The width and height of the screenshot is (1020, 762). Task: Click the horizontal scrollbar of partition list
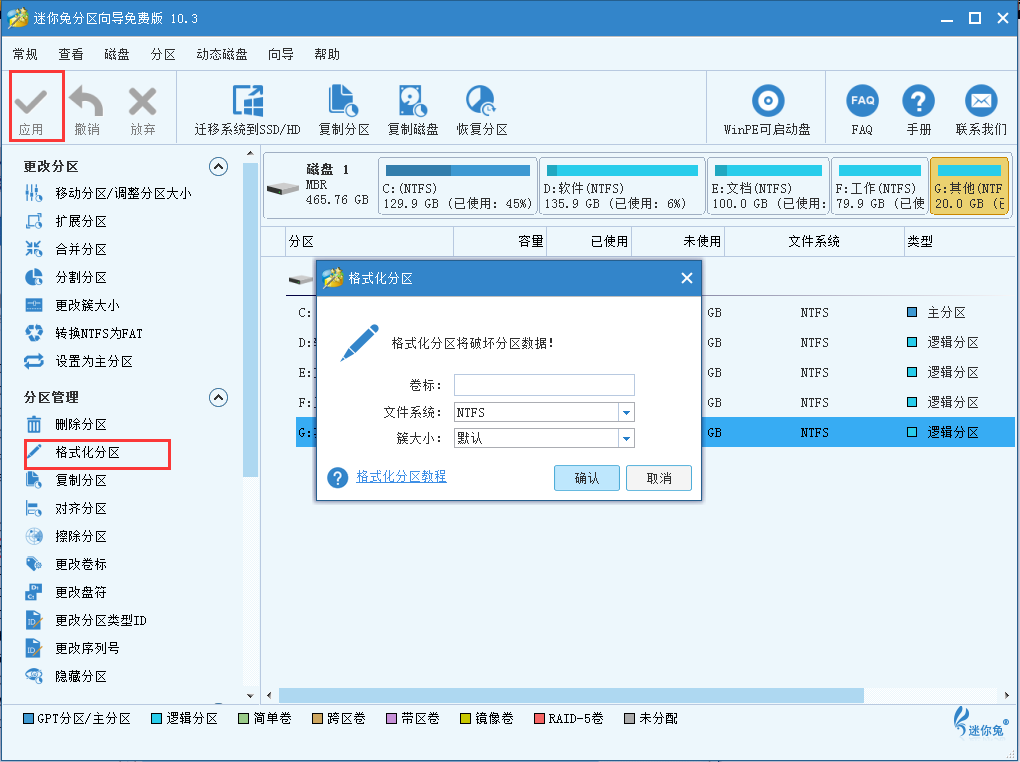tap(571, 696)
